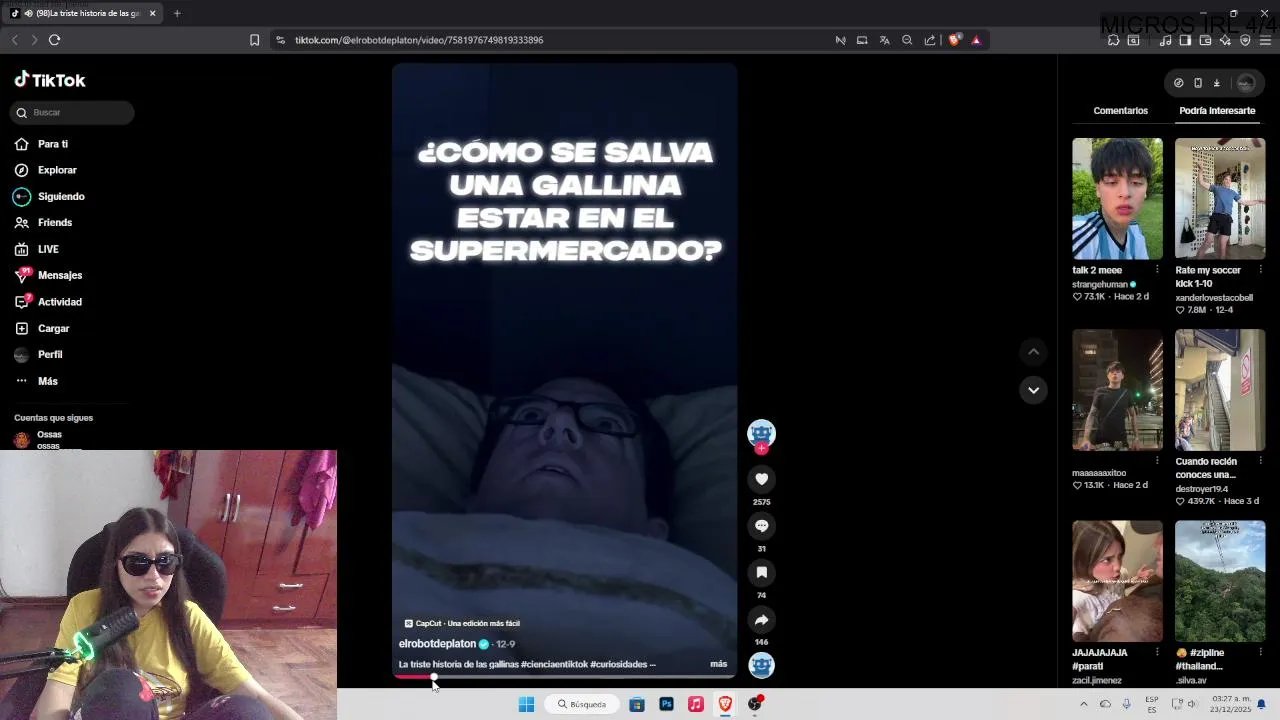The image size is (1280, 720).
Task: Open options for the 'Rate my soccer kick' video
Action: (x=1260, y=270)
